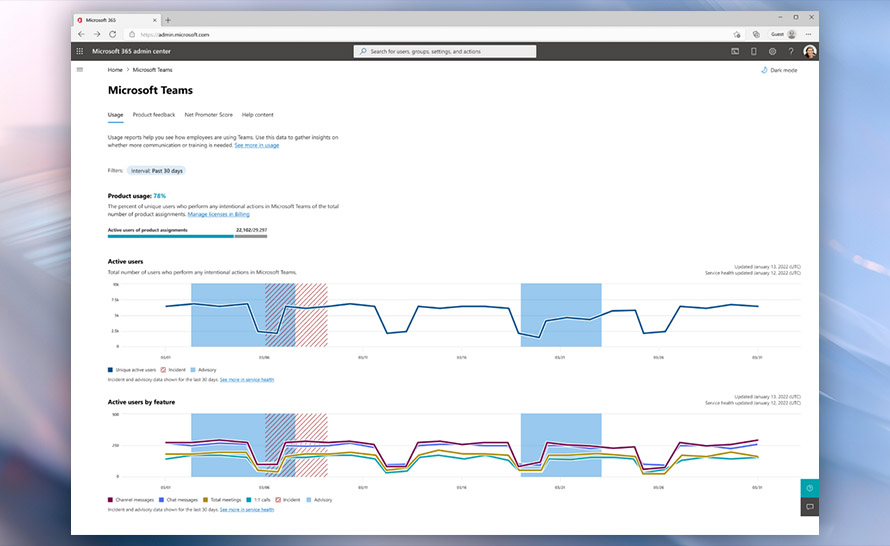Go to Home breadcrumb

115,70
